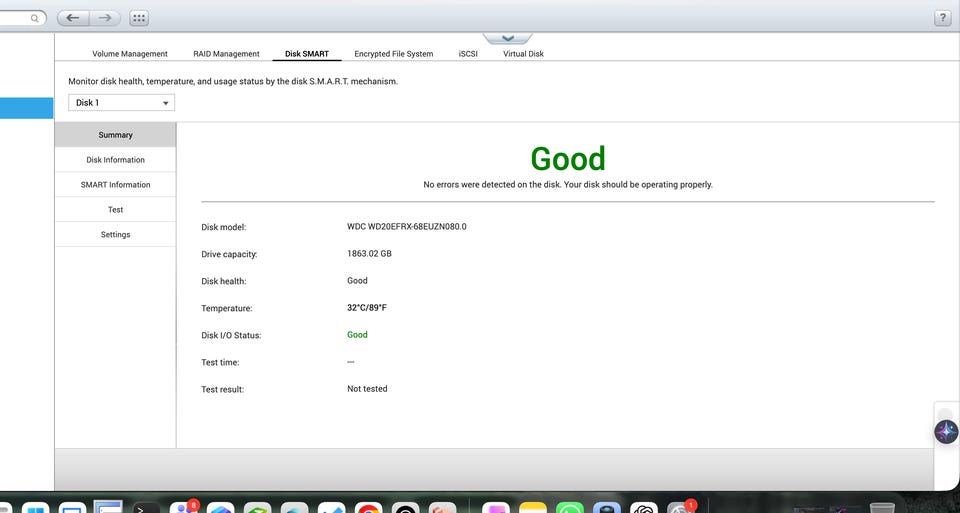
Task: Open the Trash in the dock
Action: pyautogui.click(x=882, y=507)
